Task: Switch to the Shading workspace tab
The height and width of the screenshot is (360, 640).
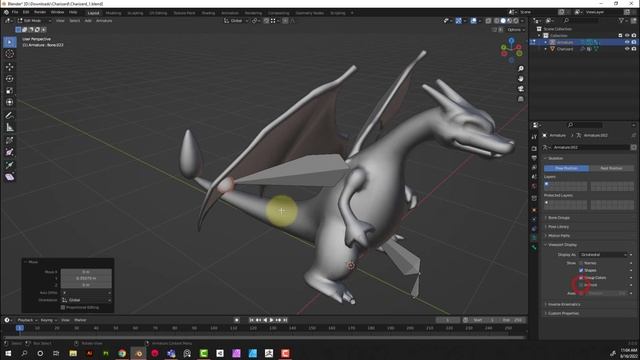Action: 208,13
